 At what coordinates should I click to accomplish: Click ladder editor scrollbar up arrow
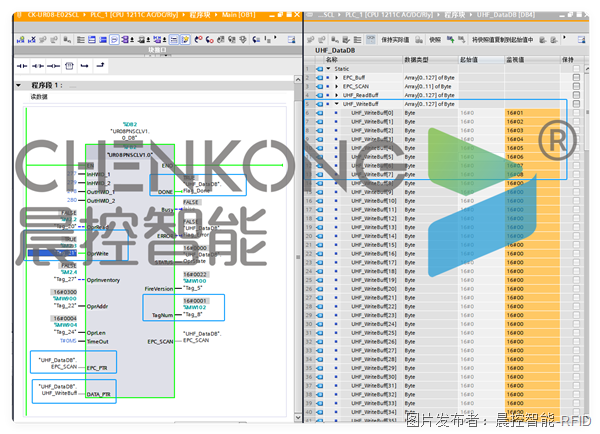(298, 79)
